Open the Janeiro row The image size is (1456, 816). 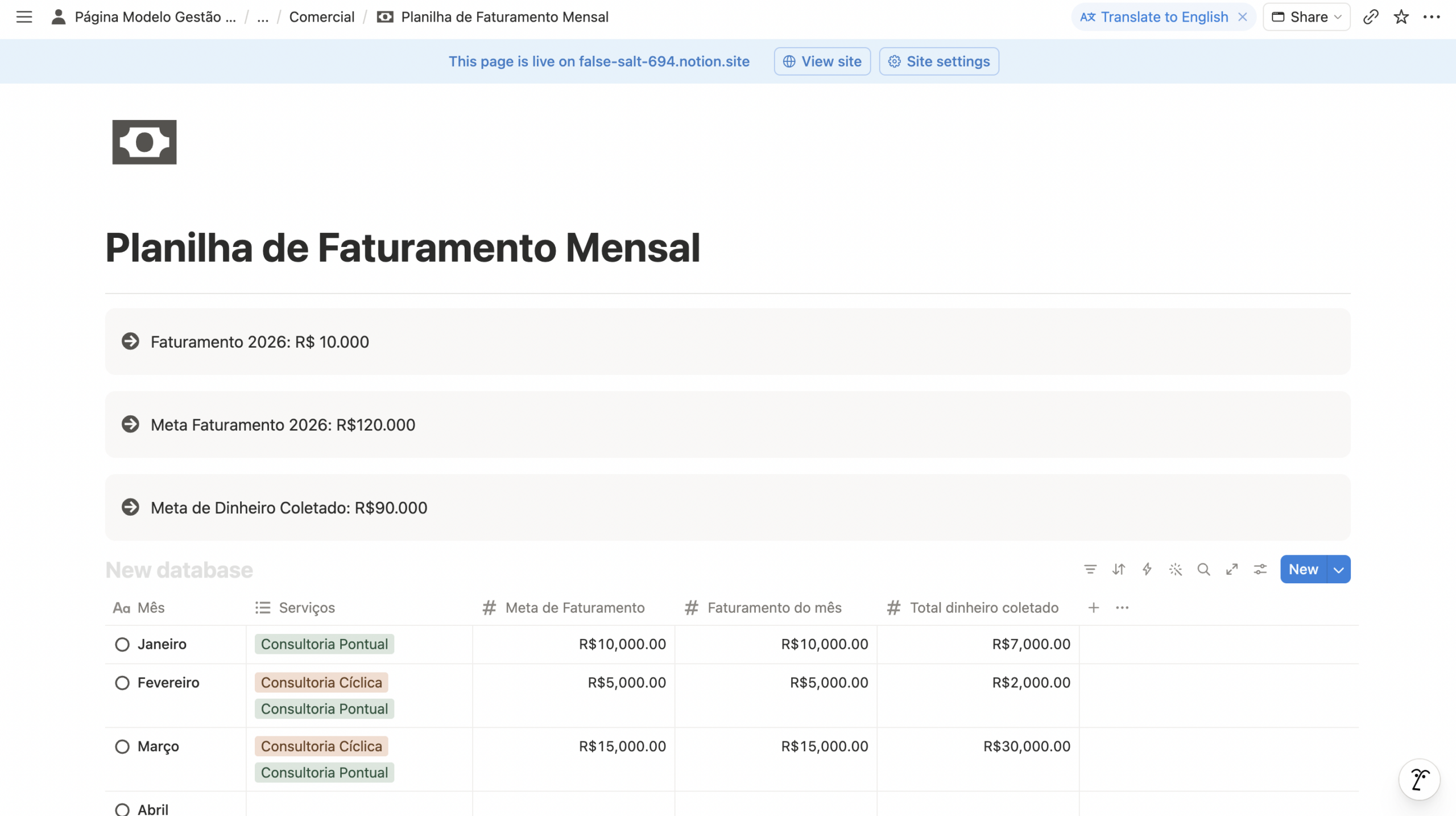(162, 644)
